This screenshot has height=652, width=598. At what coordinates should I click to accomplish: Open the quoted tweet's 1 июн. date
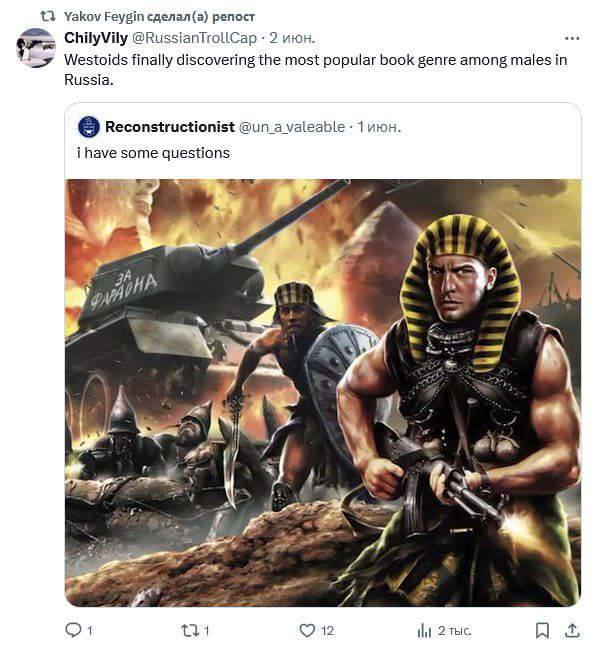[379, 127]
